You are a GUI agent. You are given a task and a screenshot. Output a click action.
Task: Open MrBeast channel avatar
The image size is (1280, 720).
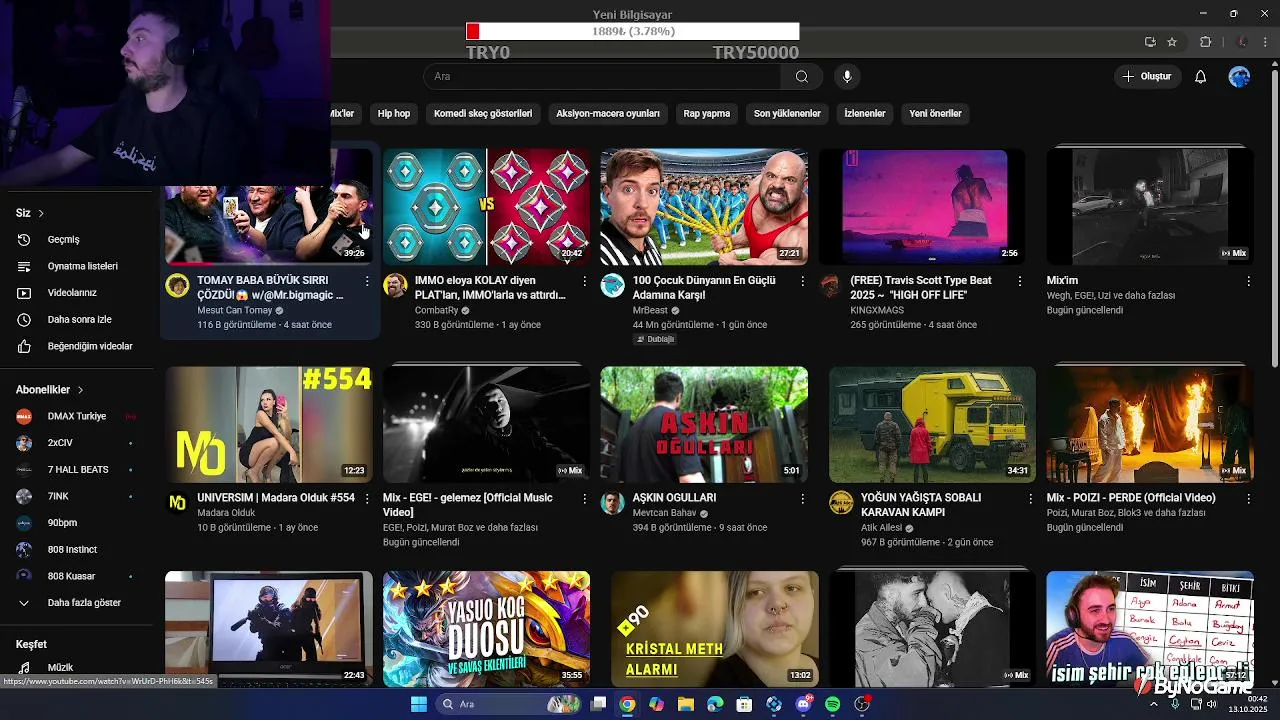[612, 286]
